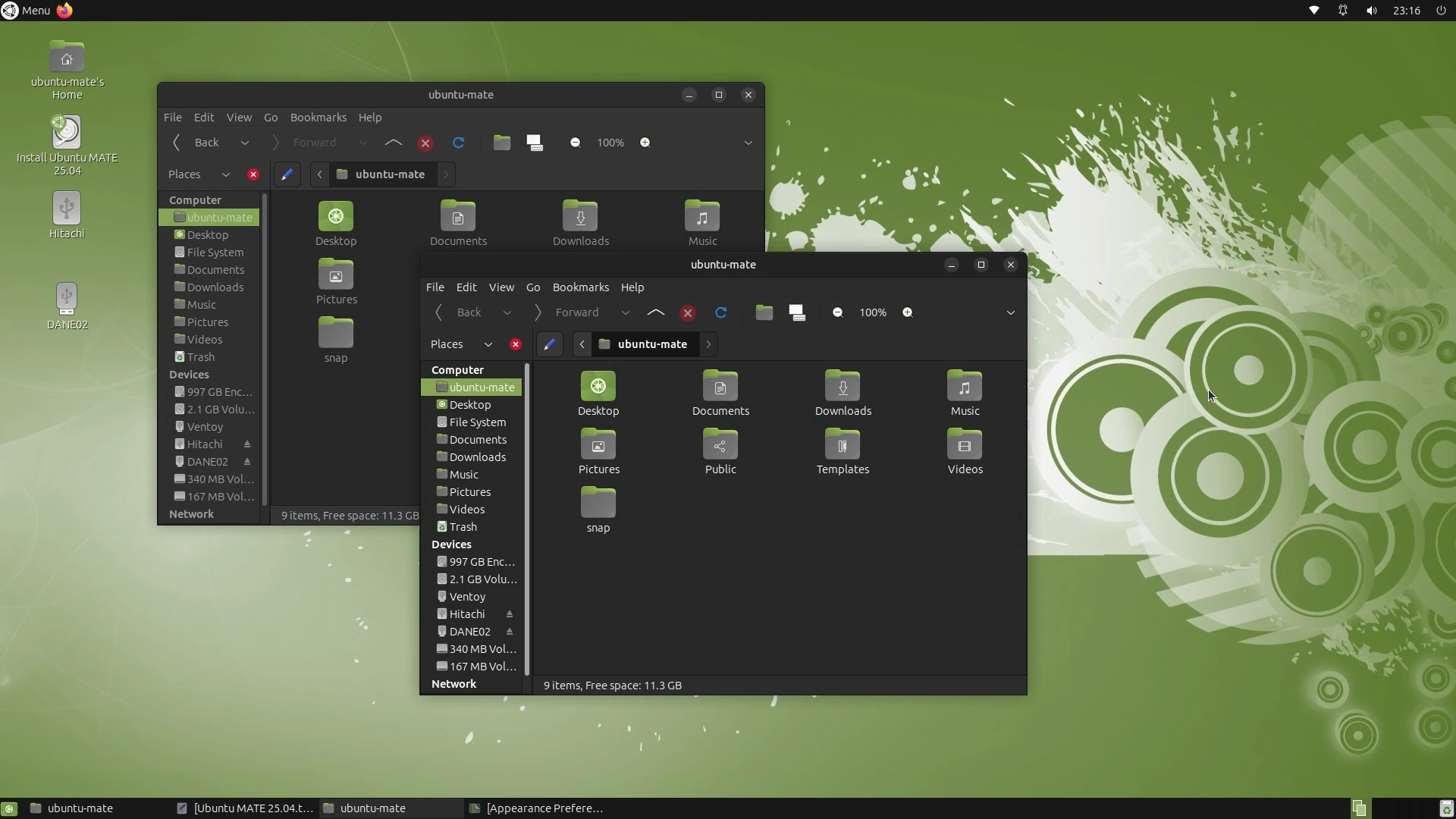Refresh the folder view
Screen dimensions: 1456x819
tap(720, 312)
